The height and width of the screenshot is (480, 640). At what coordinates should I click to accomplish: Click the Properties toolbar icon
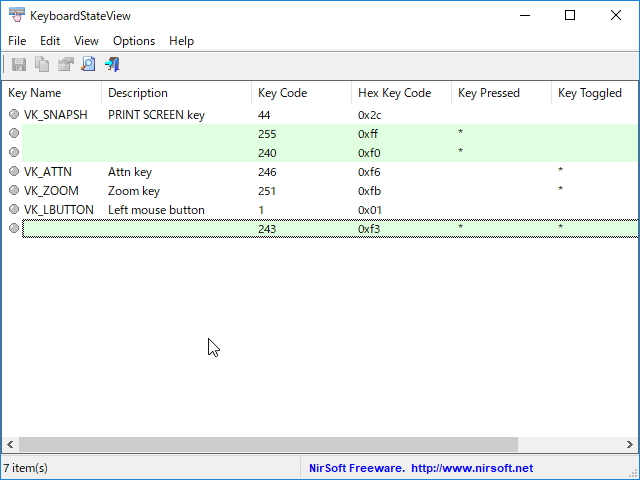[x=65, y=64]
